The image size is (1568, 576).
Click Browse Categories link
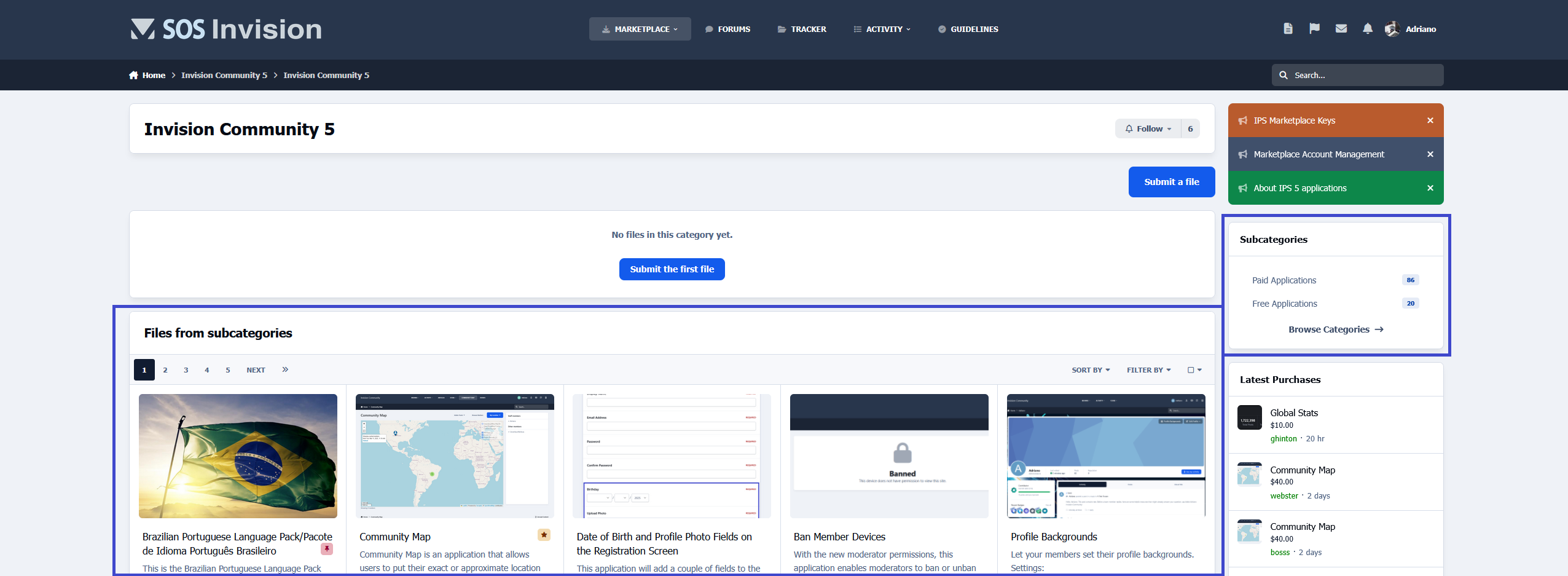click(1335, 329)
